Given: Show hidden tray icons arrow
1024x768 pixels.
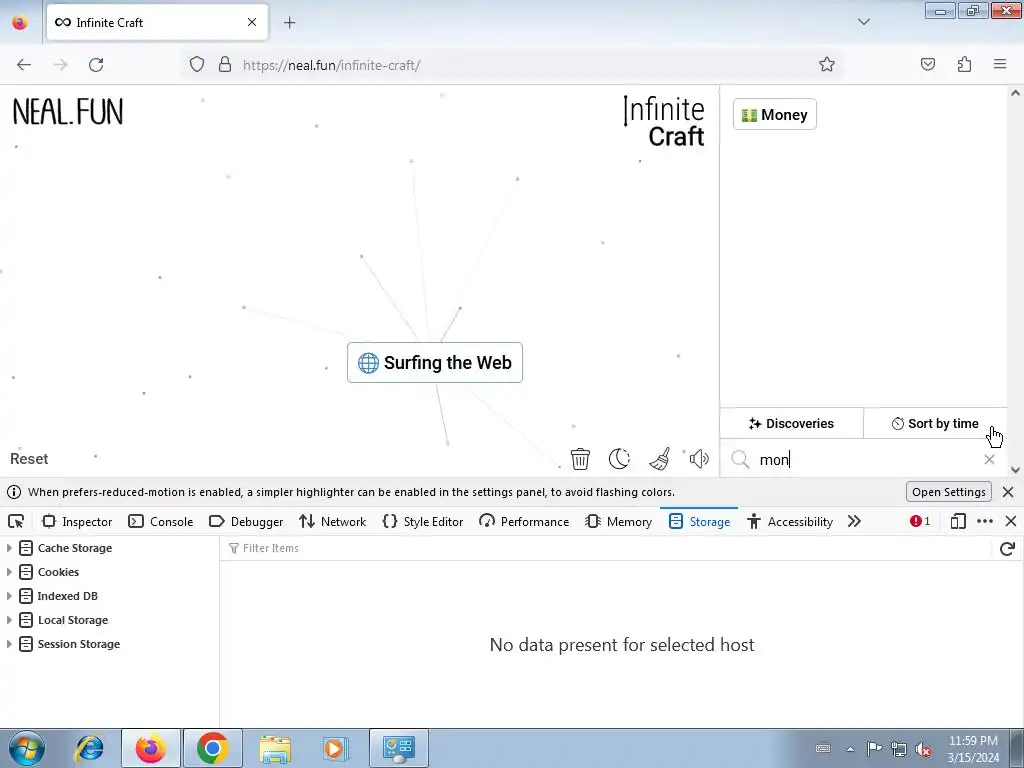Looking at the screenshot, I should tap(850, 749).
